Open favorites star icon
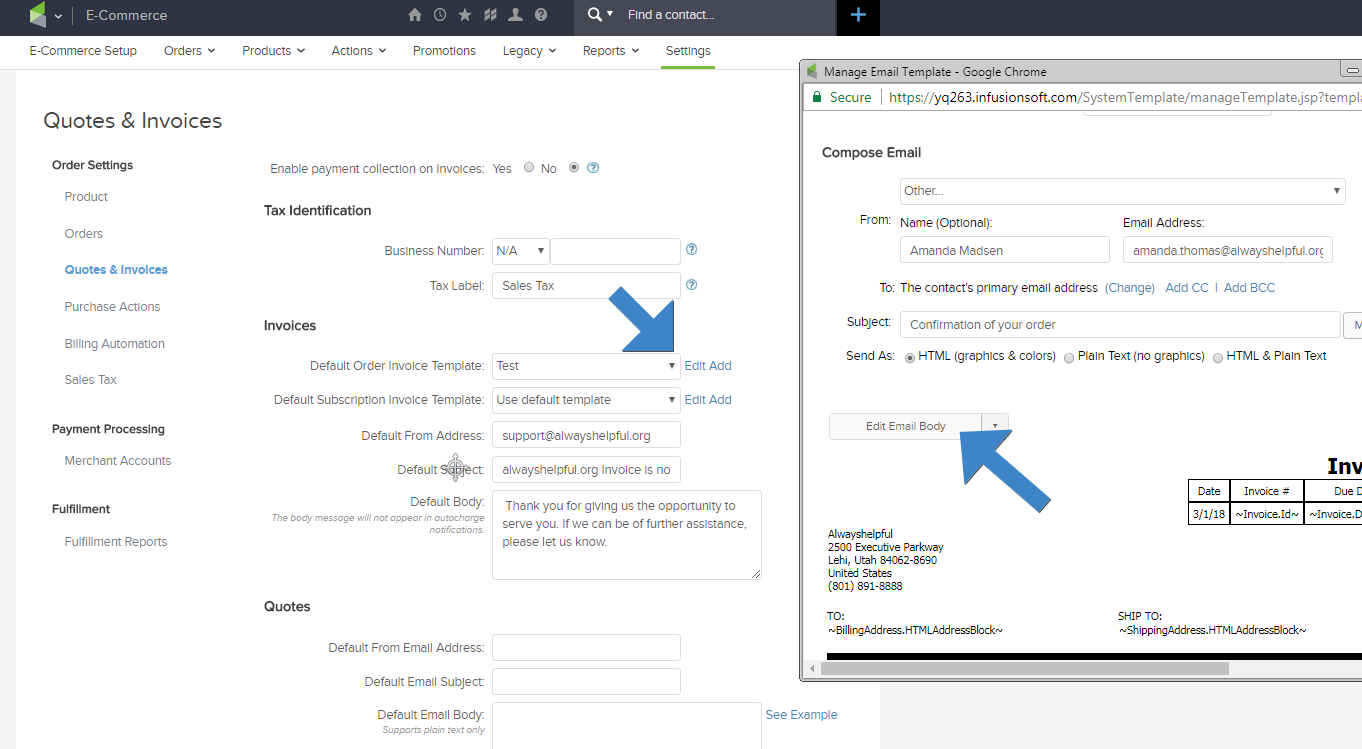The height and width of the screenshot is (749, 1362). 465,15
